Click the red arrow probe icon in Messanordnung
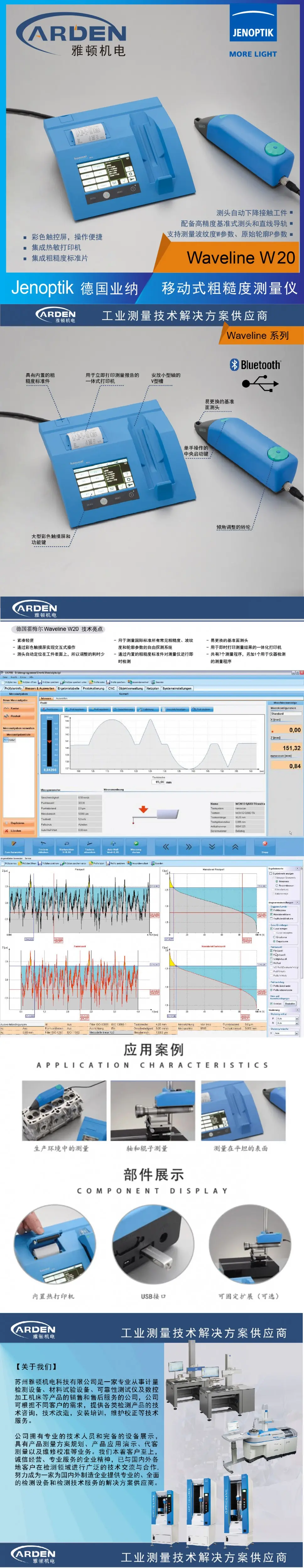This screenshot has width=304, height=1568. pos(143,810)
